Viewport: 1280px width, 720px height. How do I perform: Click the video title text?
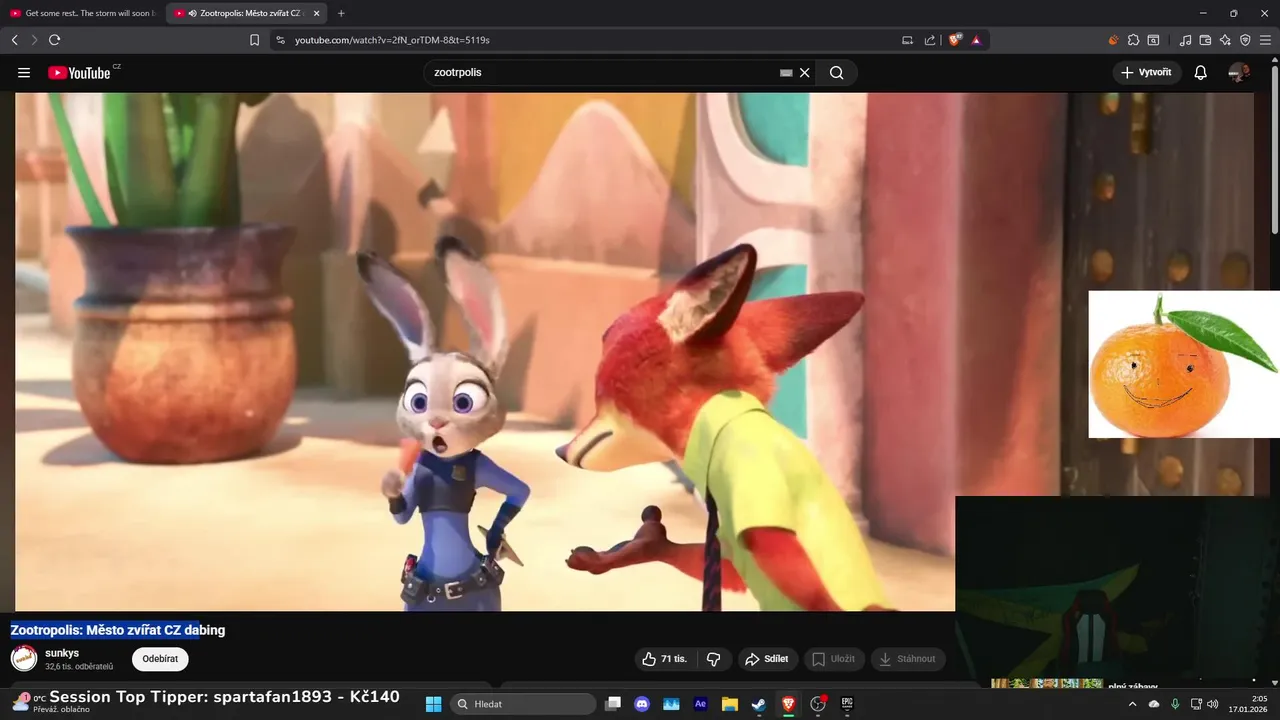click(118, 630)
